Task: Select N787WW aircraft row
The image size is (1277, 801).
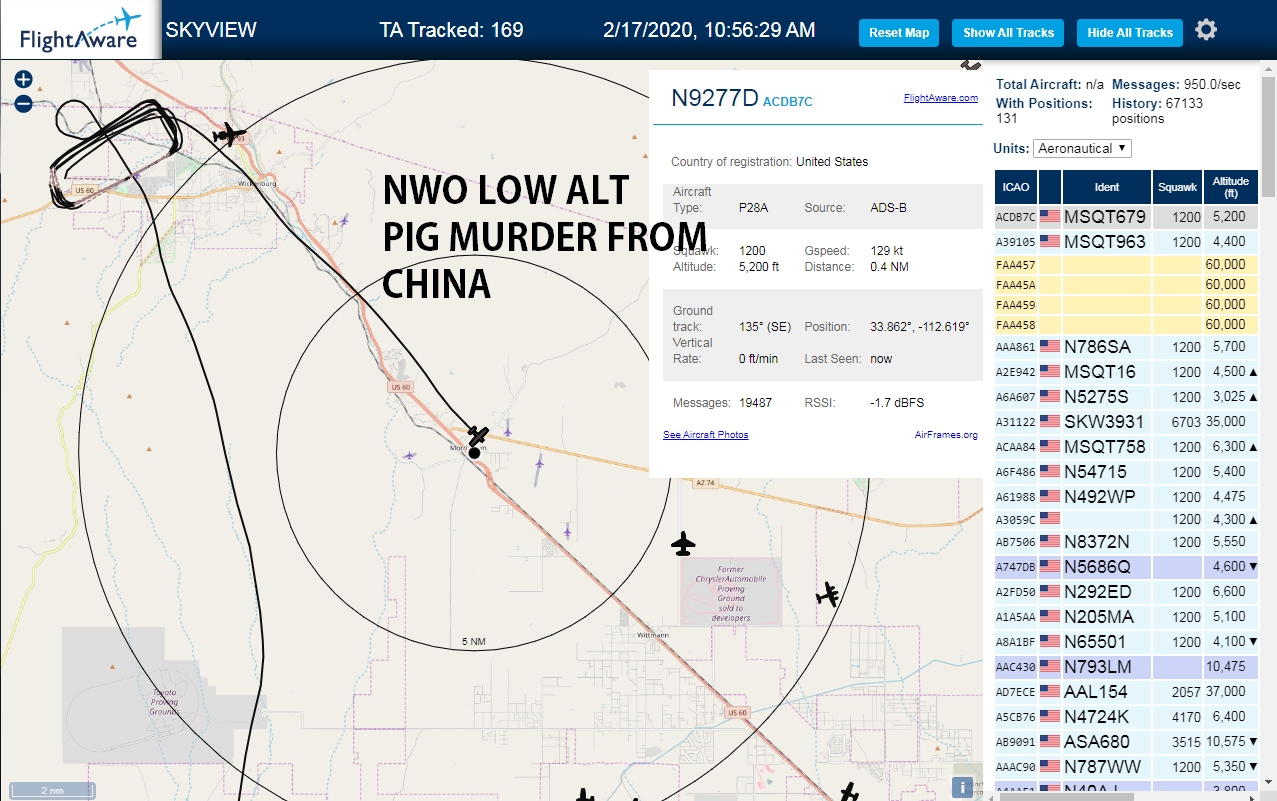Action: [1127, 766]
